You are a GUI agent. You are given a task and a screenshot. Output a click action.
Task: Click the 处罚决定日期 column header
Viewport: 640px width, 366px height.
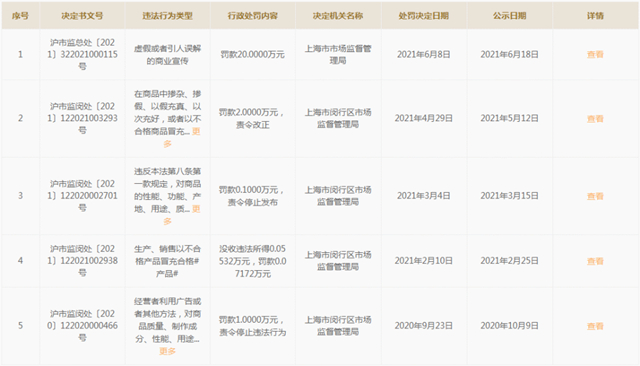point(424,16)
